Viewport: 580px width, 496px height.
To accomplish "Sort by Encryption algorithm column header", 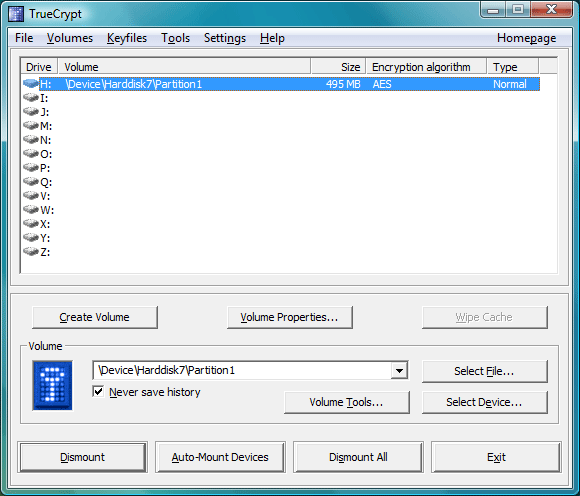I will point(426,67).
